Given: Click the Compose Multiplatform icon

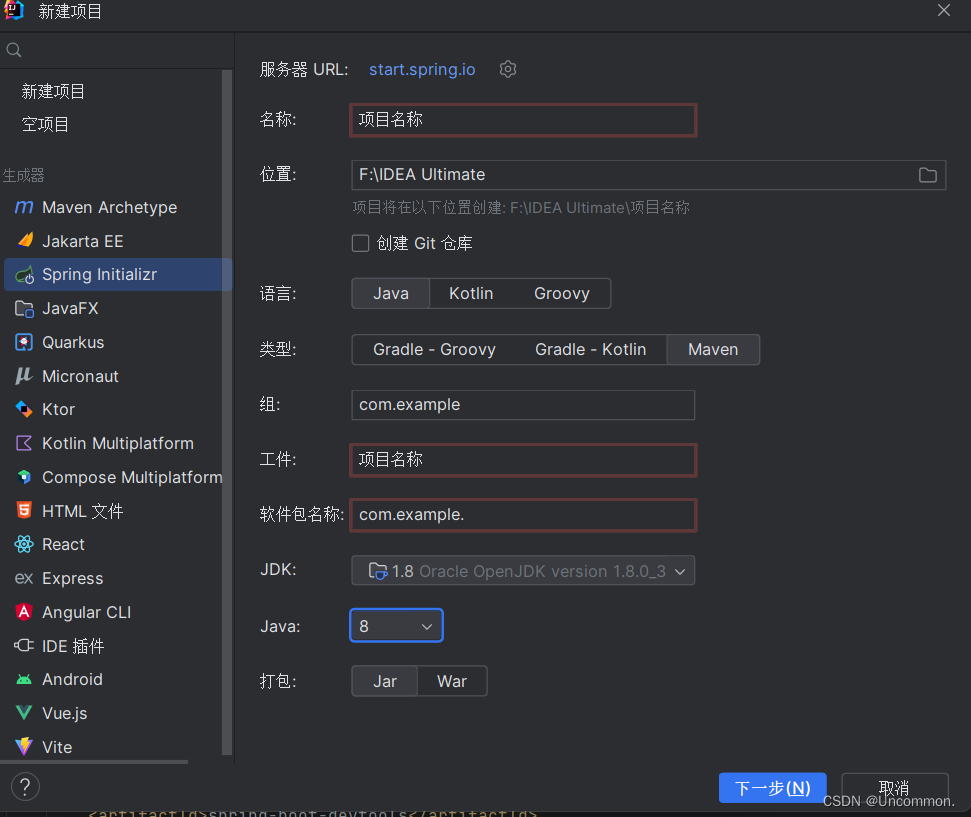Looking at the screenshot, I should [24, 477].
